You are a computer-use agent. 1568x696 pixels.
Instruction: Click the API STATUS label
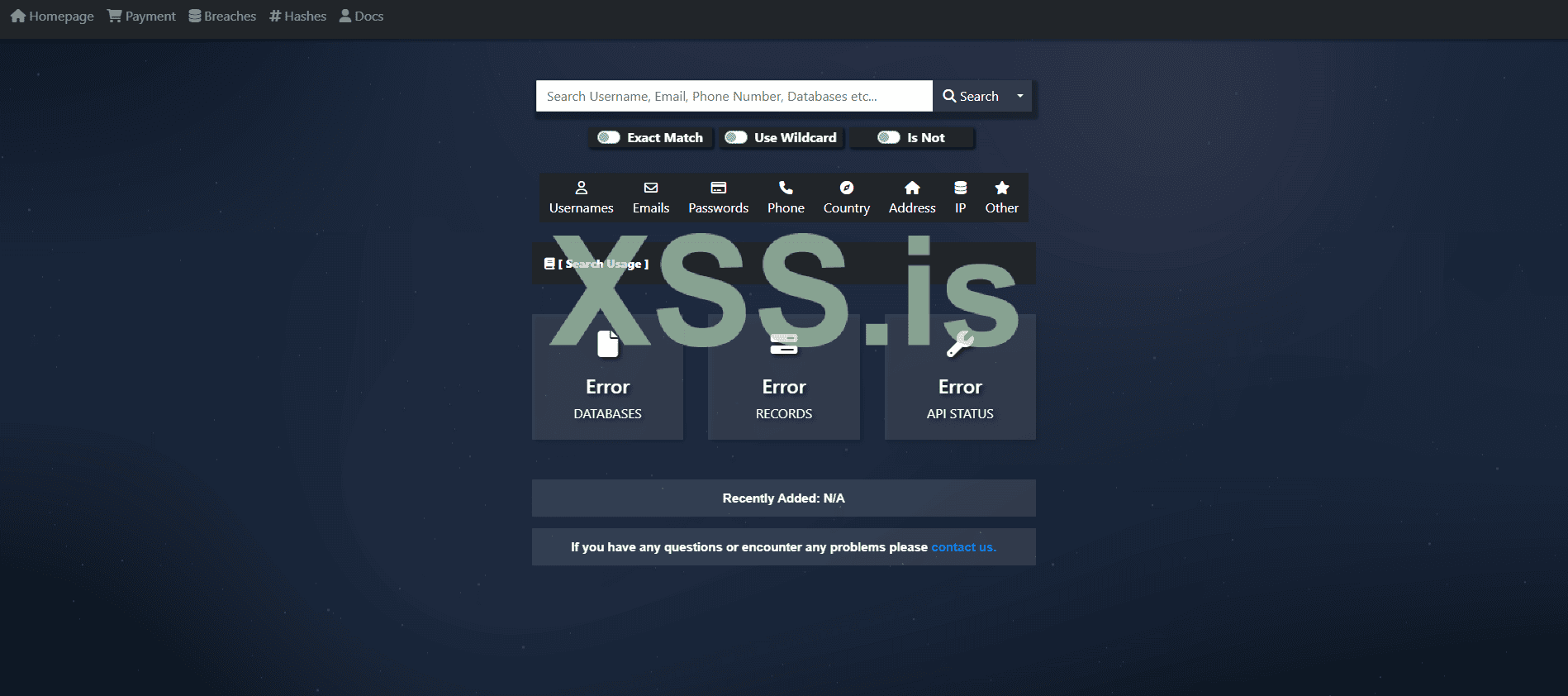[x=960, y=413]
